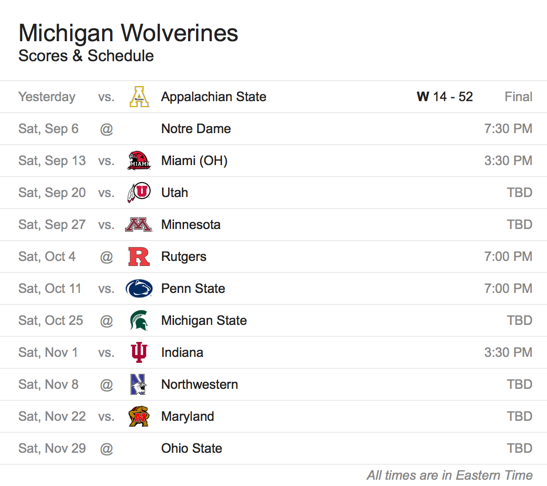Select the Maryland Terrapins logo

[139, 417]
